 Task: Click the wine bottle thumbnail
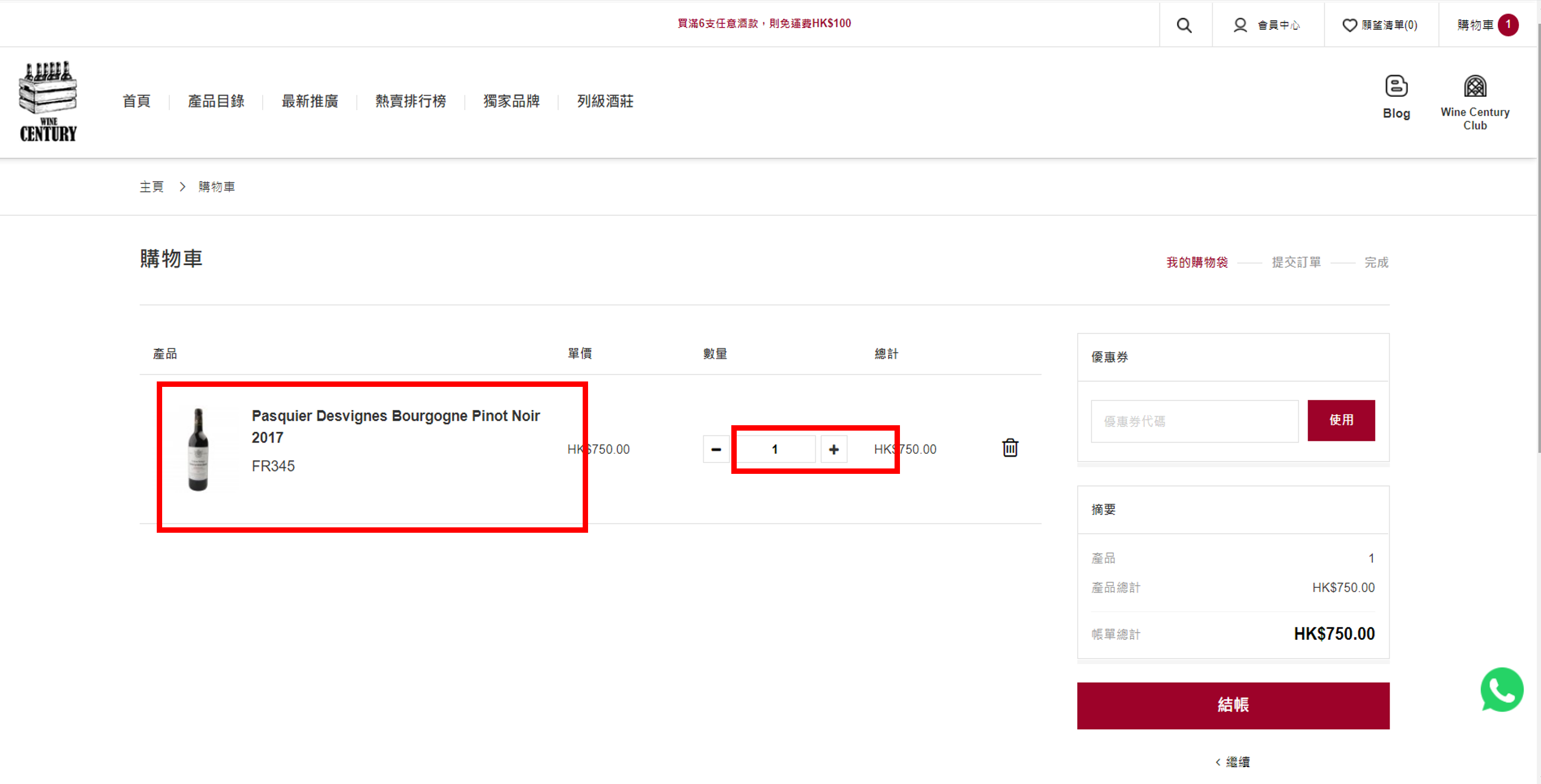tap(198, 449)
